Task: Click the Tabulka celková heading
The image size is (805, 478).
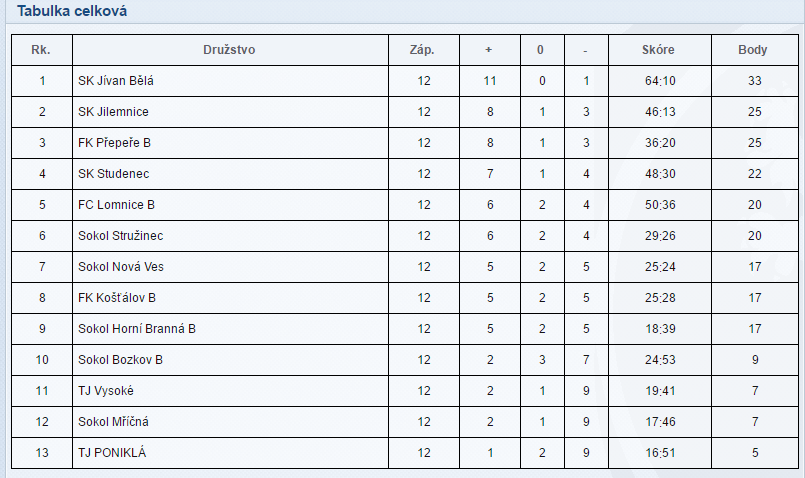Action: pyautogui.click(x=72, y=12)
